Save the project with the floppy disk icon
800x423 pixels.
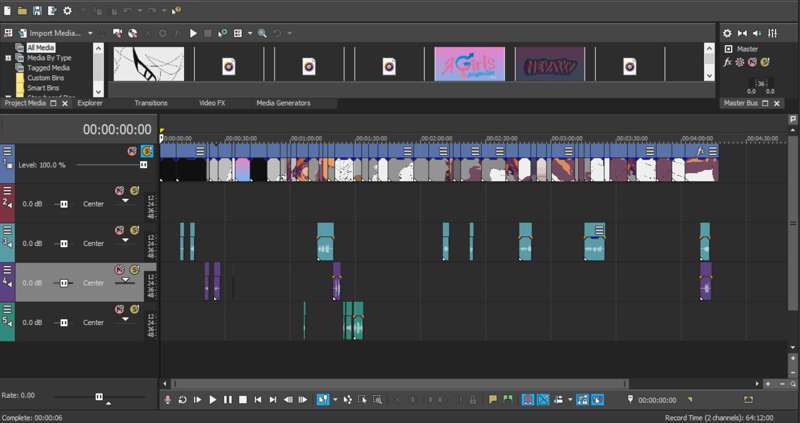pyautogui.click(x=37, y=11)
